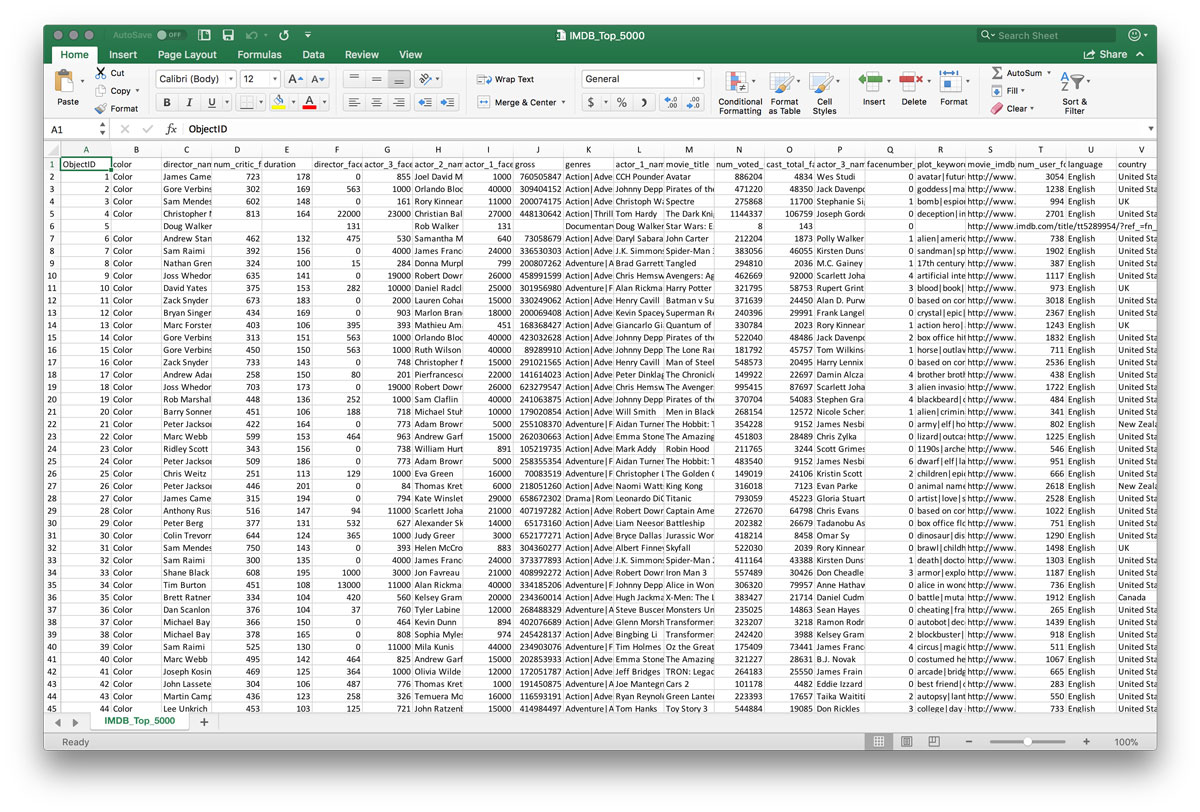Screen dimensions: 1200x812
Task: Click the Search Sheet field
Action: [1046, 35]
